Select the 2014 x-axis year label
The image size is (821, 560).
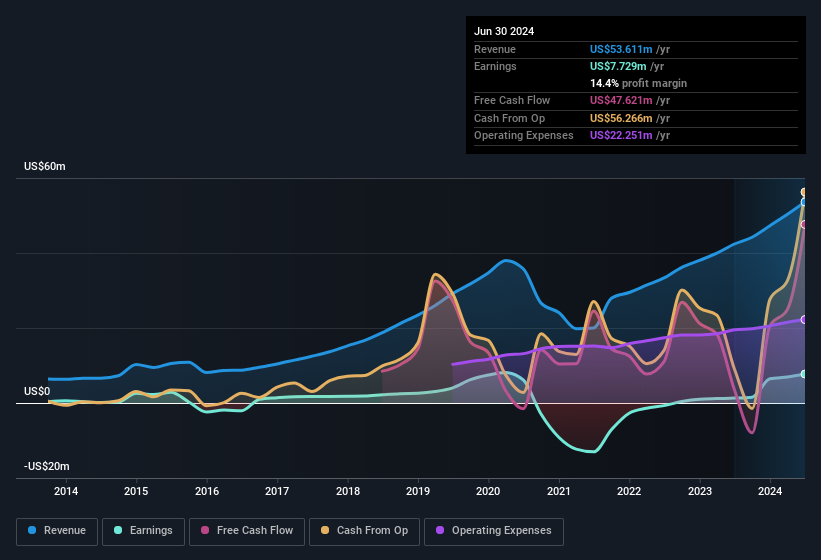pyautogui.click(x=66, y=491)
